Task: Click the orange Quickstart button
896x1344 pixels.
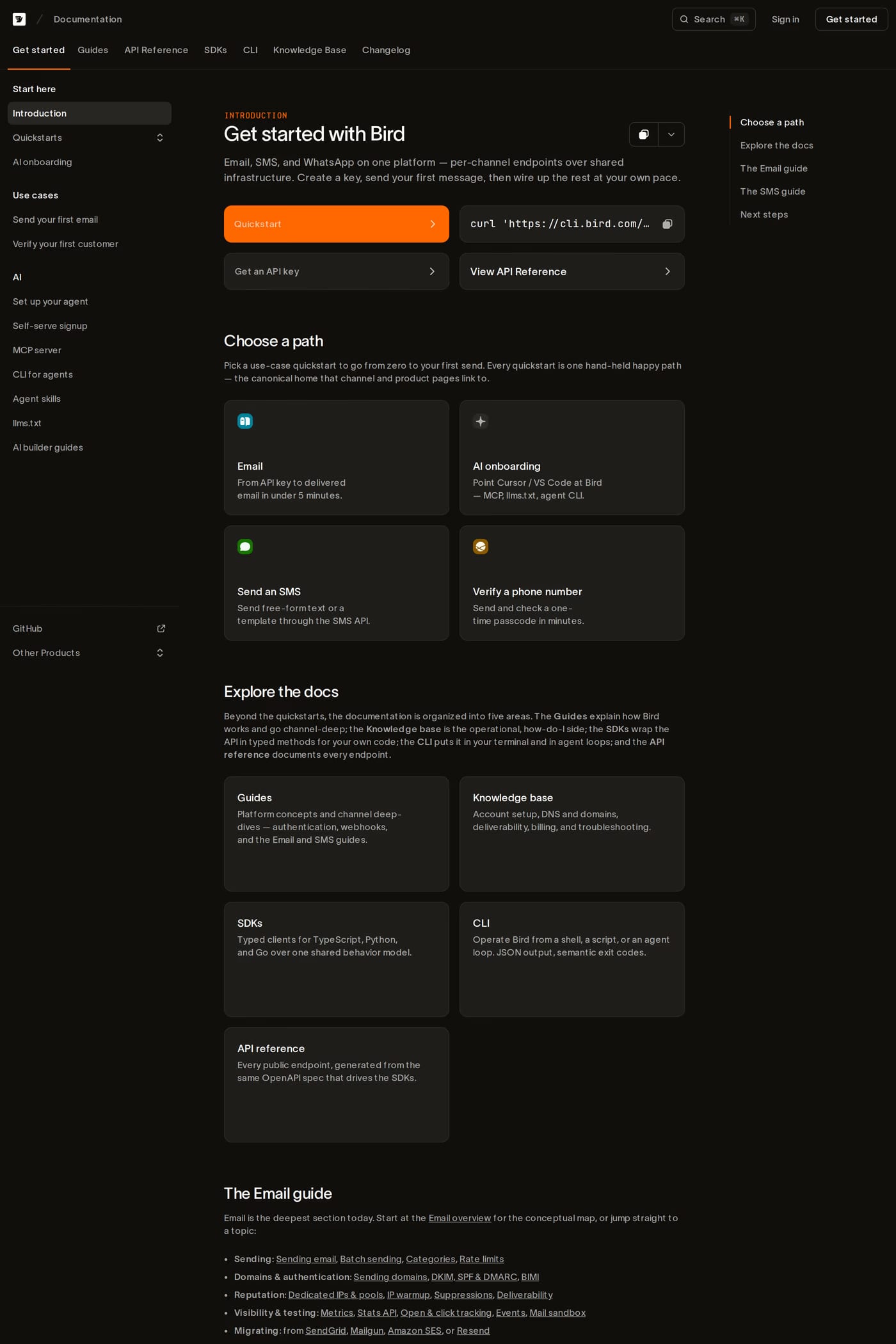Action: (x=337, y=224)
